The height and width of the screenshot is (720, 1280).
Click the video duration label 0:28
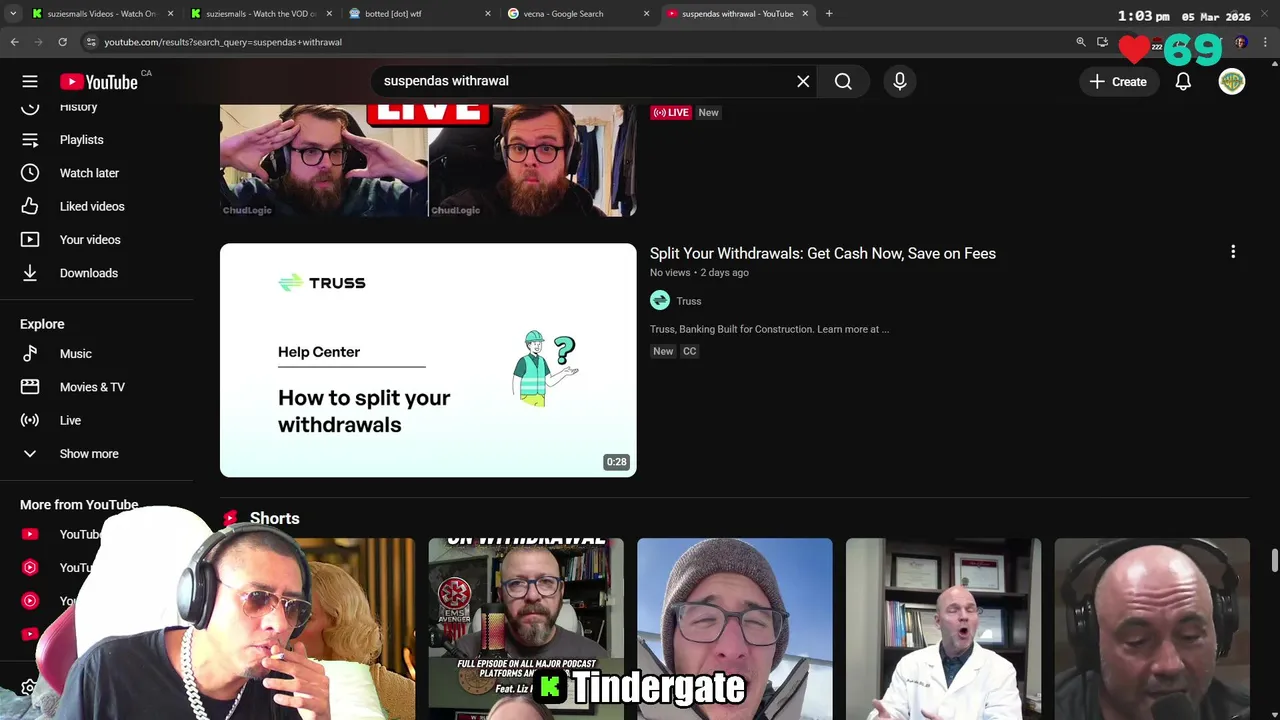(616, 462)
